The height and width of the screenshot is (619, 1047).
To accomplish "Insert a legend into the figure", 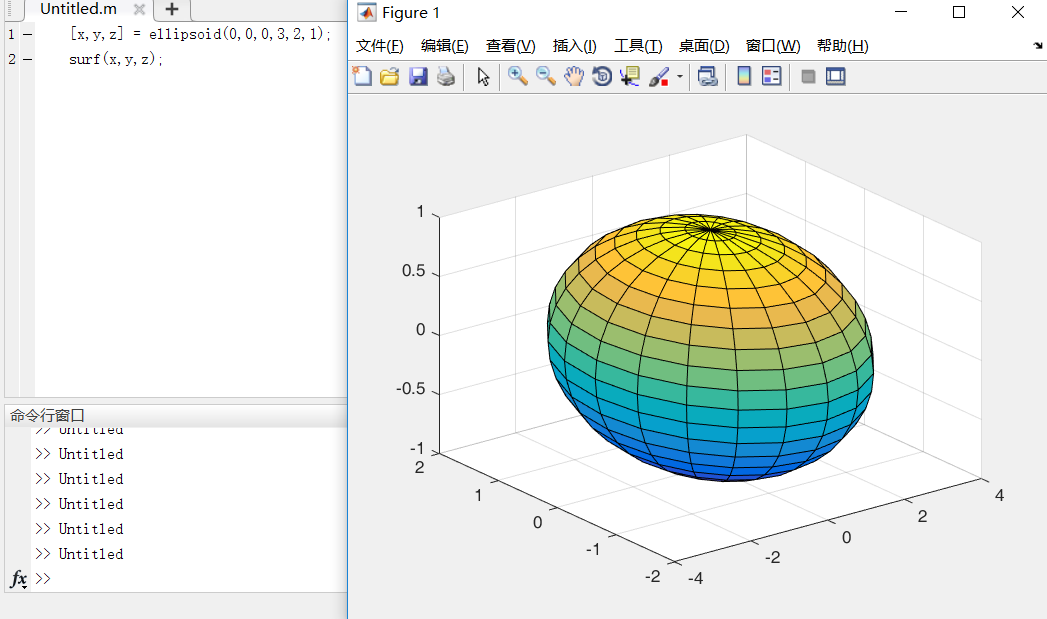I will point(771,76).
